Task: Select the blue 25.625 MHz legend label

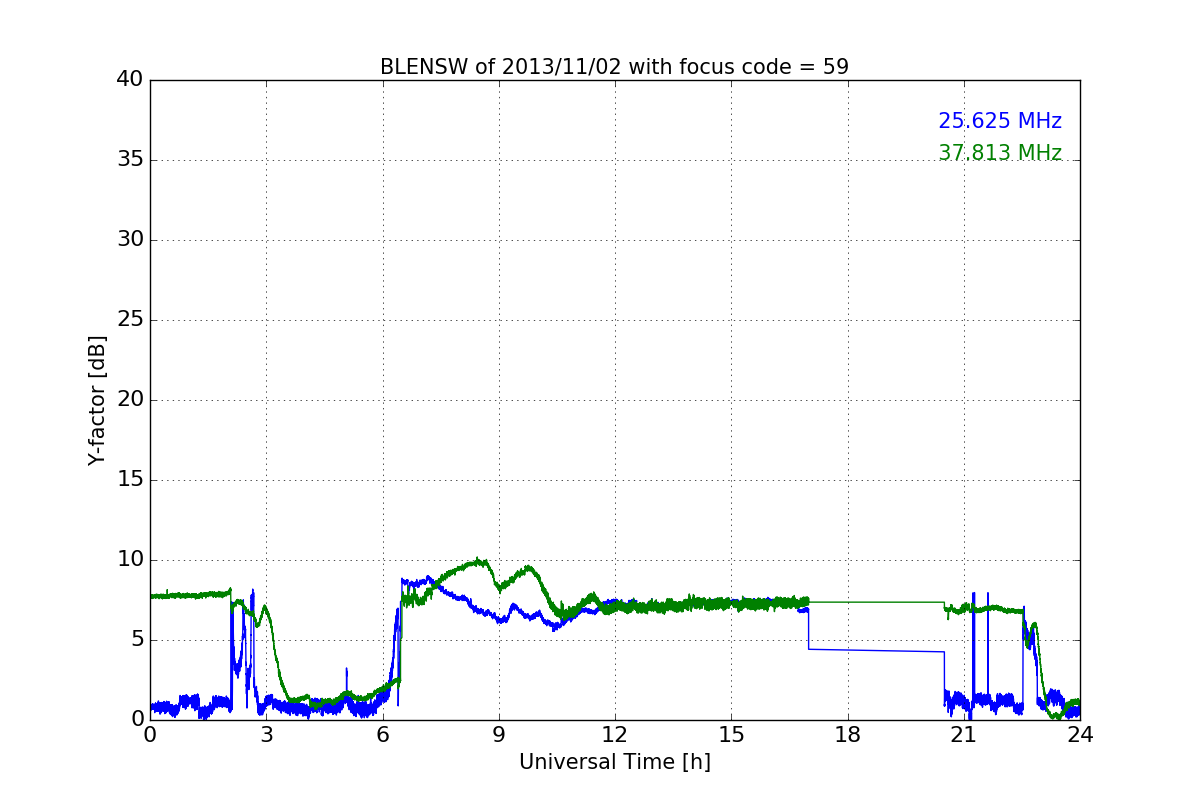Action: pos(1000,121)
